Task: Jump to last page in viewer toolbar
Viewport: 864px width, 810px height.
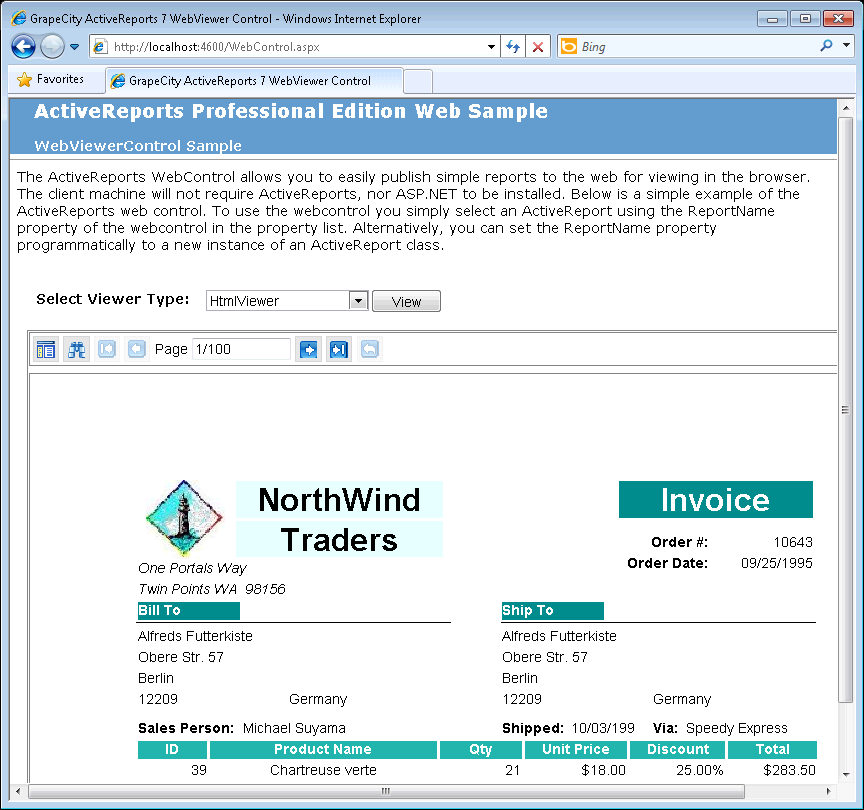Action: click(x=339, y=349)
